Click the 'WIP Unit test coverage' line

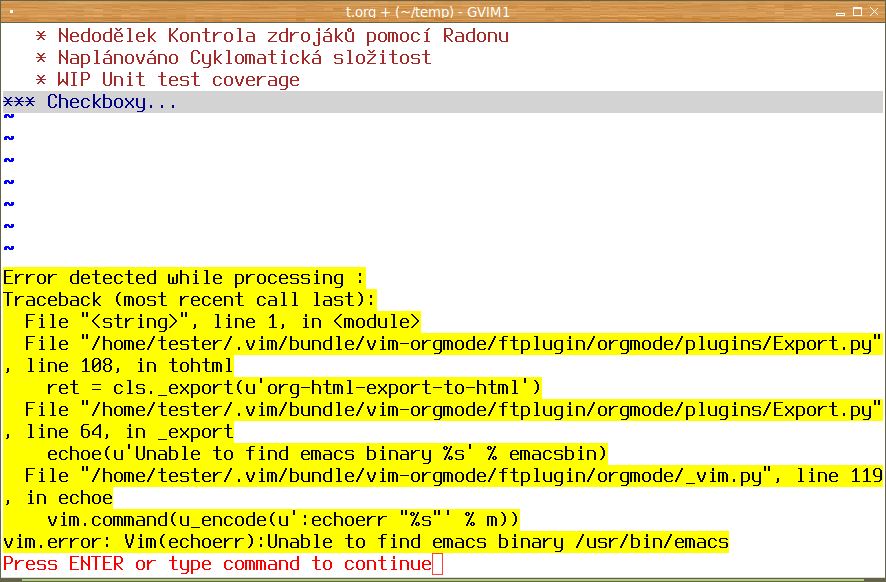(167, 80)
